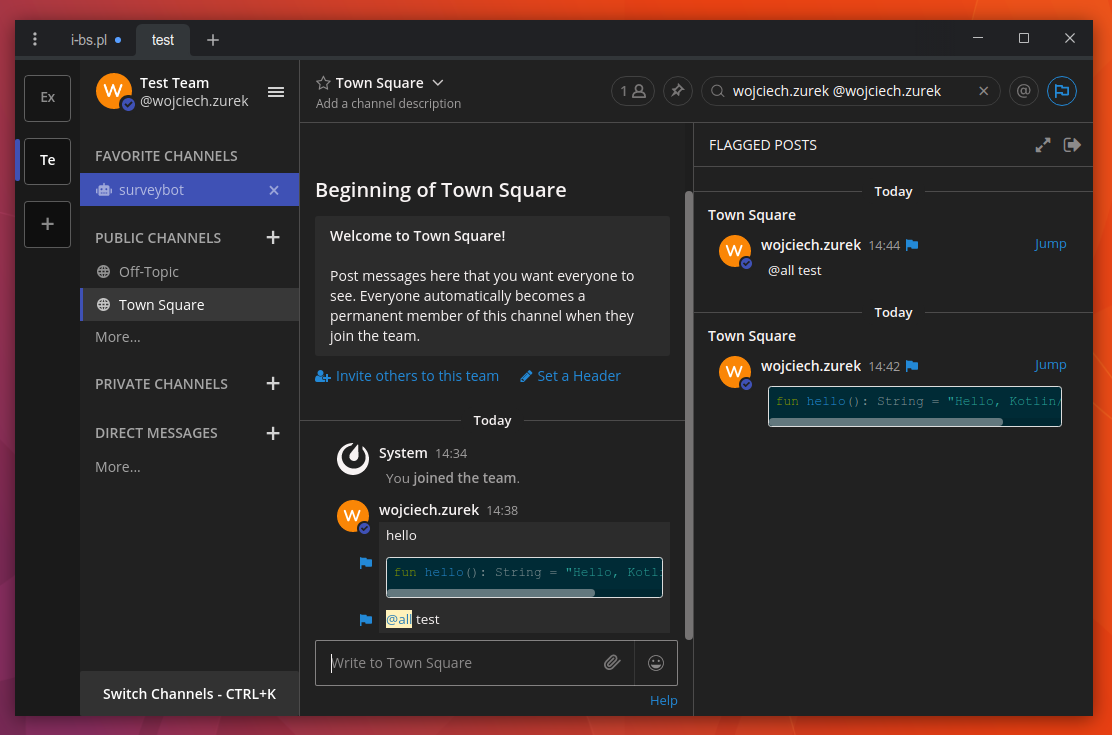Add a new server tab
This screenshot has height=735, width=1112.
point(213,40)
